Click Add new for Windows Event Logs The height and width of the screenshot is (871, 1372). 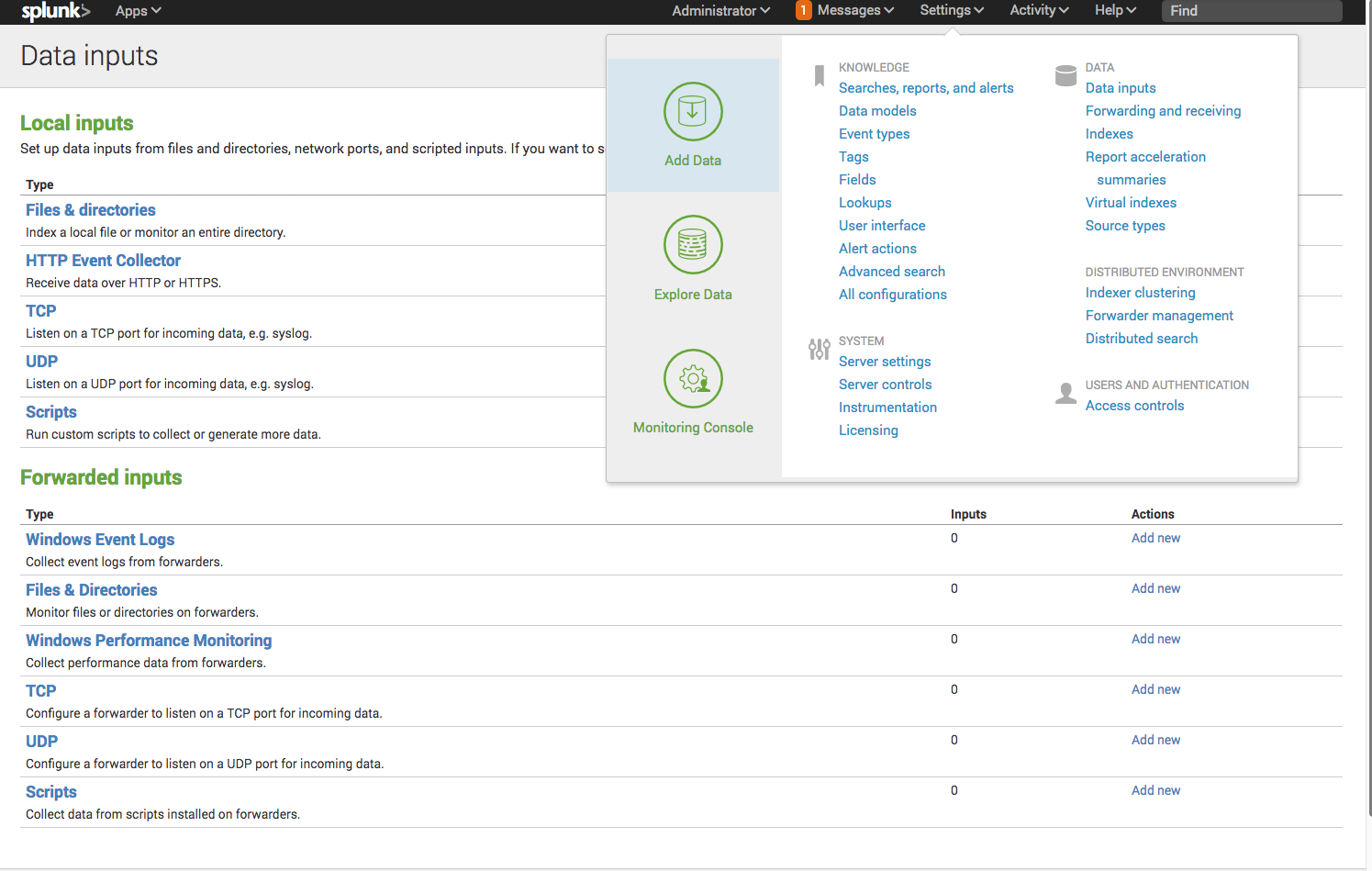[x=1155, y=538]
